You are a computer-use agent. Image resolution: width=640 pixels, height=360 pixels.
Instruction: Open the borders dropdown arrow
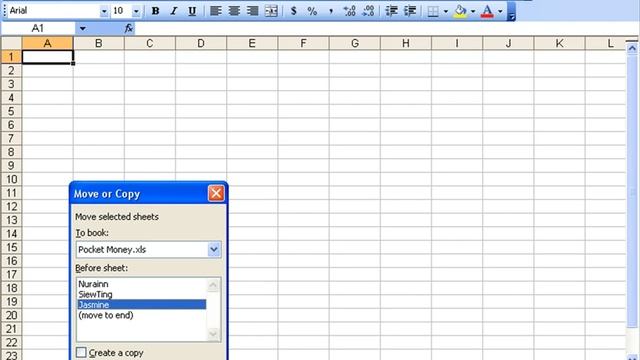point(445,11)
